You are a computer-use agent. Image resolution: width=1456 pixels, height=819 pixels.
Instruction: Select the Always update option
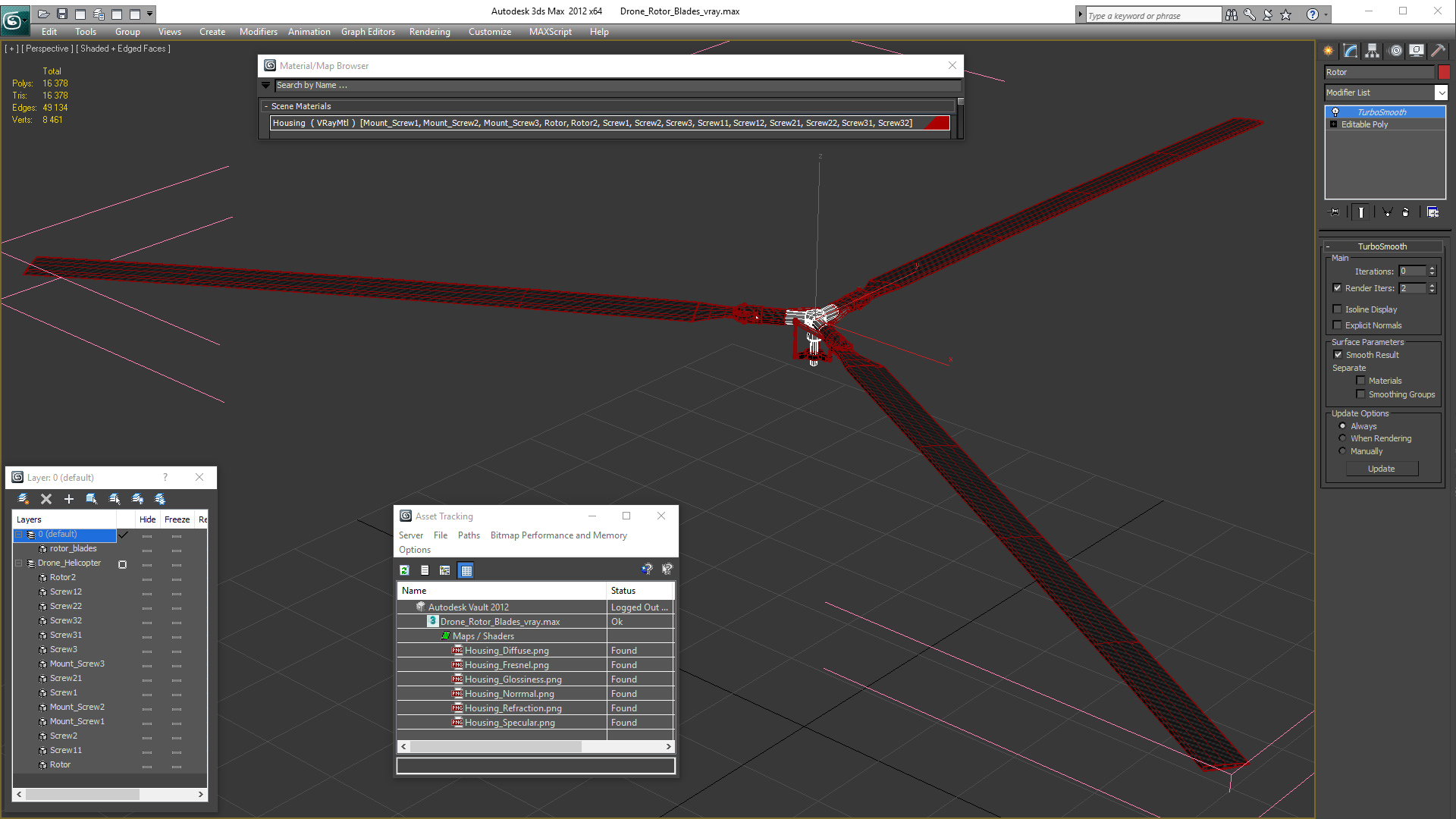(1343, 426)
